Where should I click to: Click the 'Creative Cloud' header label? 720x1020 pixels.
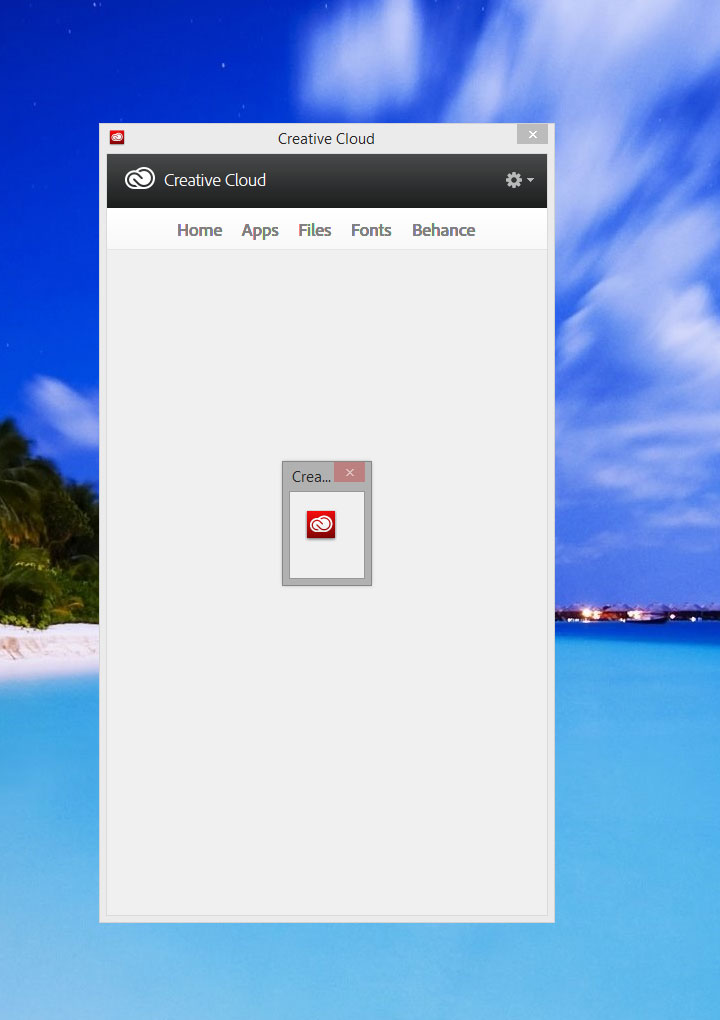click(x=215, y=180)
